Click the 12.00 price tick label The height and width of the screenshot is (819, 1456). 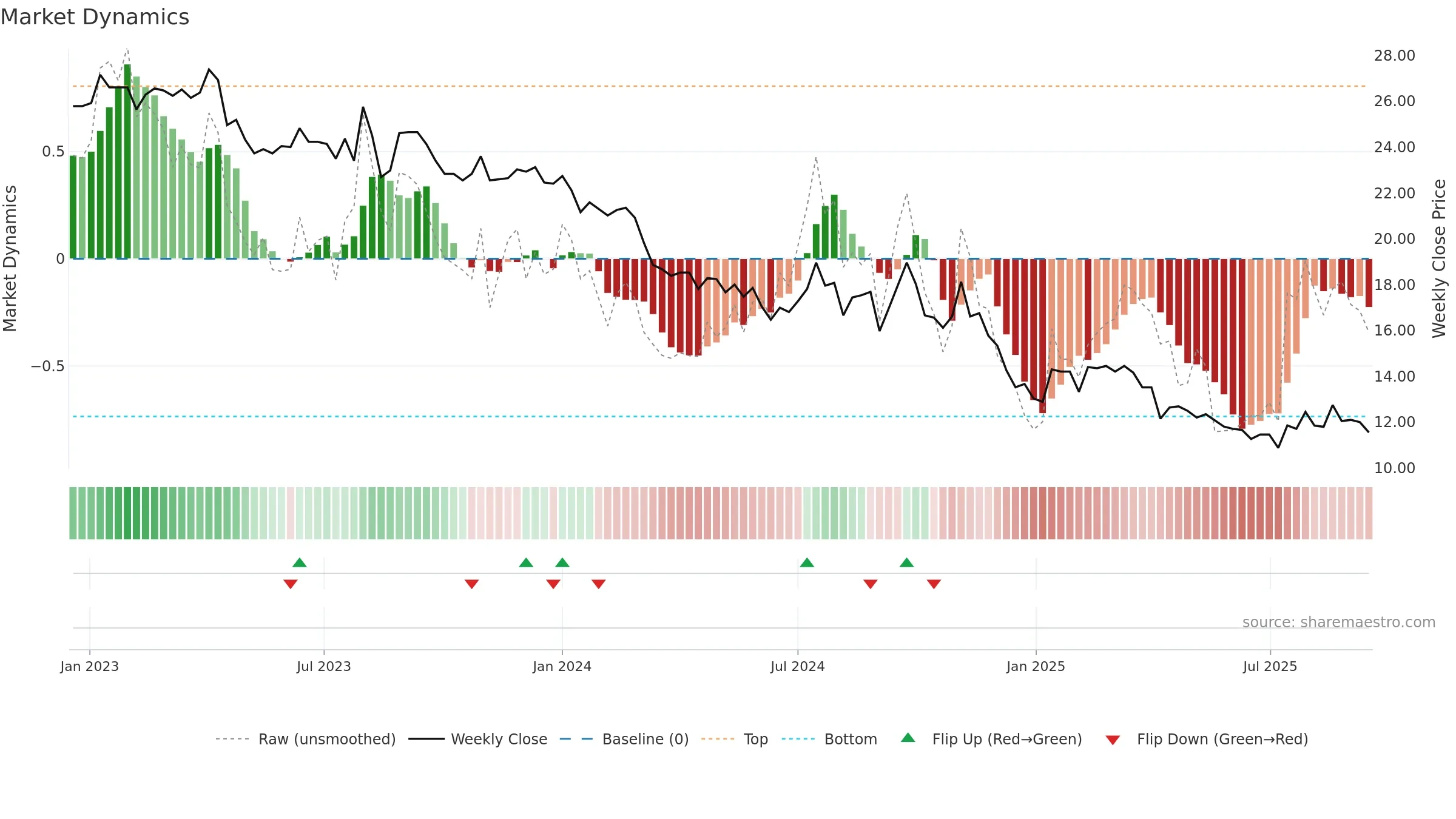(1395, 422)
